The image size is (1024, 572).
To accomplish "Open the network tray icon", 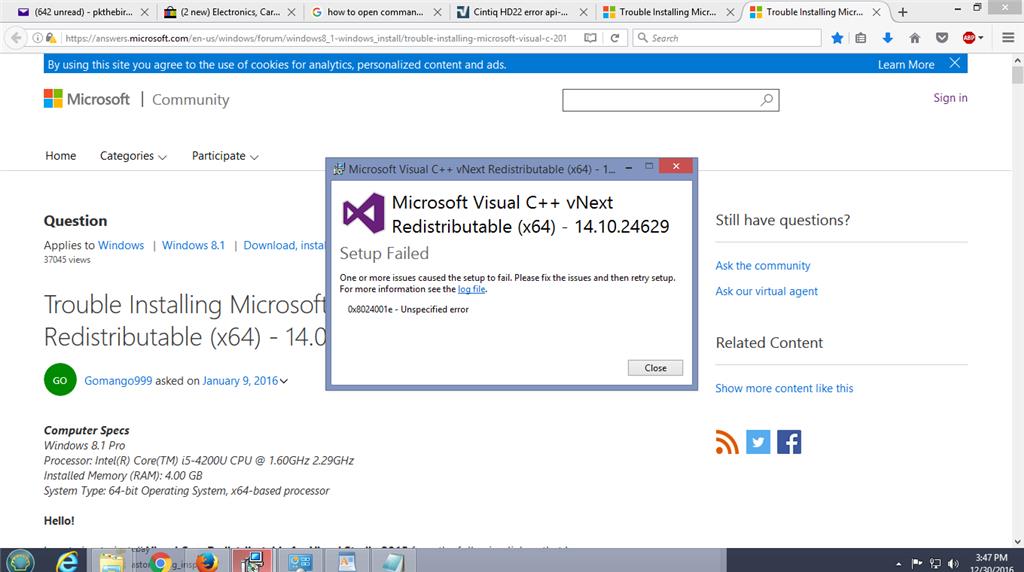I will coord(935,564).
